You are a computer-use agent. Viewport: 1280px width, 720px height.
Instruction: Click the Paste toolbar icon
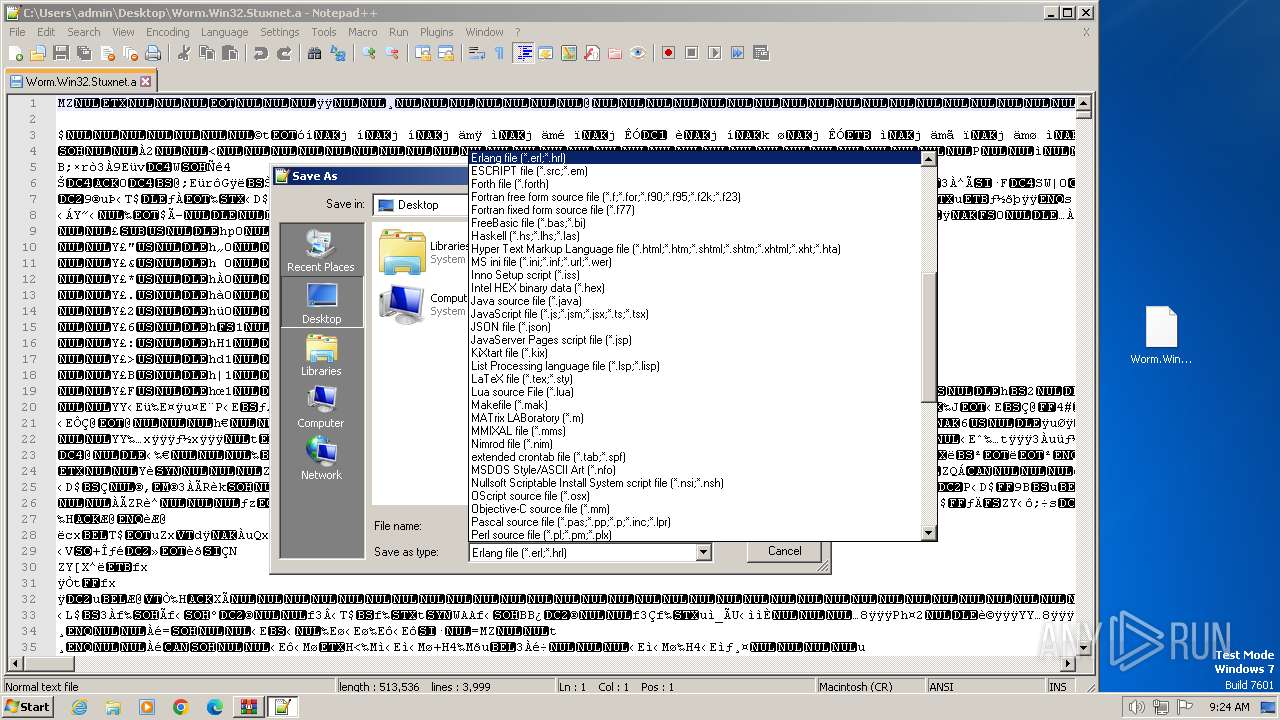[x=228, y=53]
